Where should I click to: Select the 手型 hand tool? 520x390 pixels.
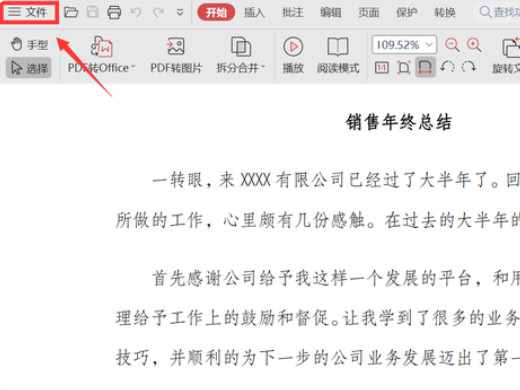click(x=29, y=44)
